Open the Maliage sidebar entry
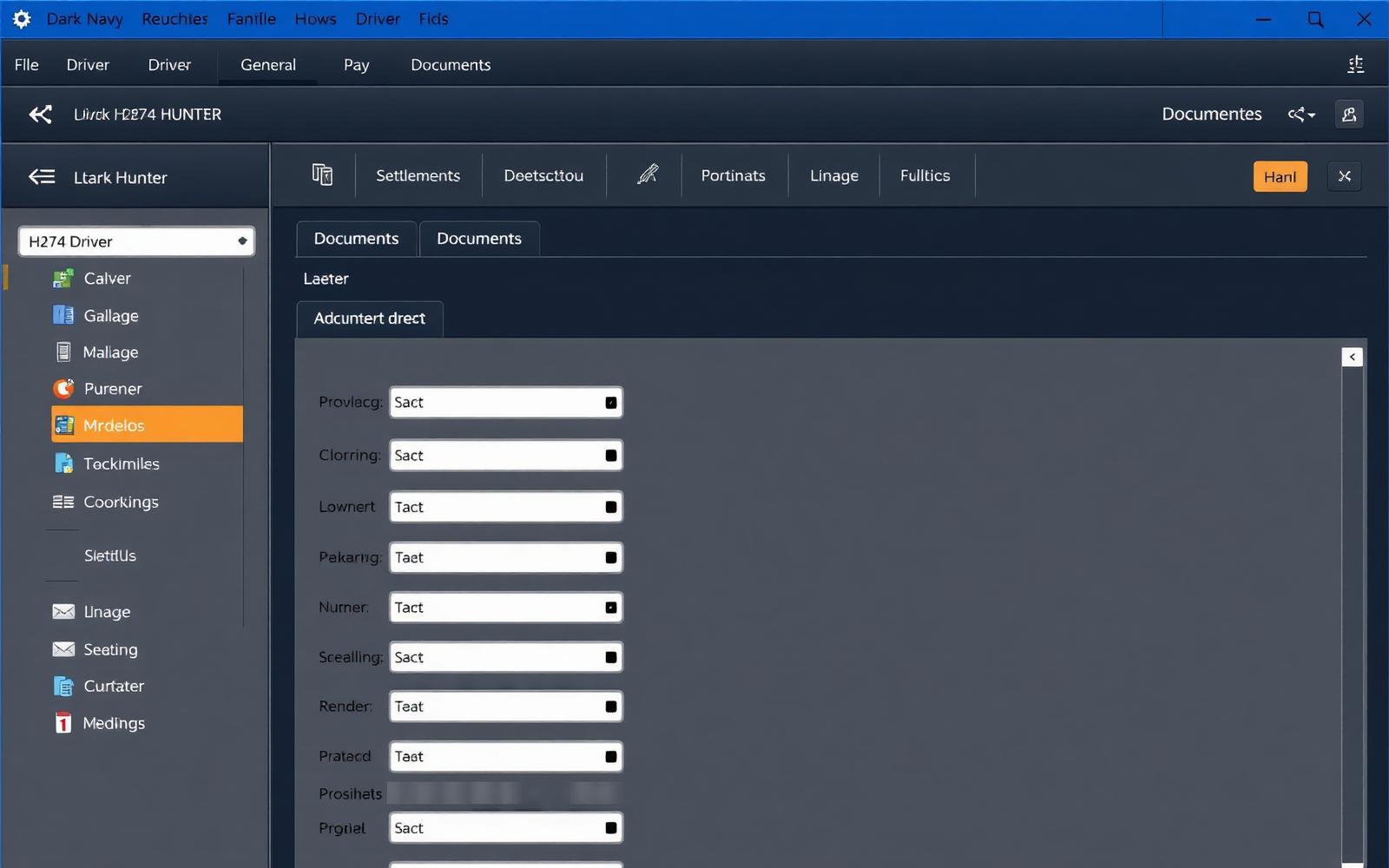Screen dimensions: 1389x868 click(110, 352)
